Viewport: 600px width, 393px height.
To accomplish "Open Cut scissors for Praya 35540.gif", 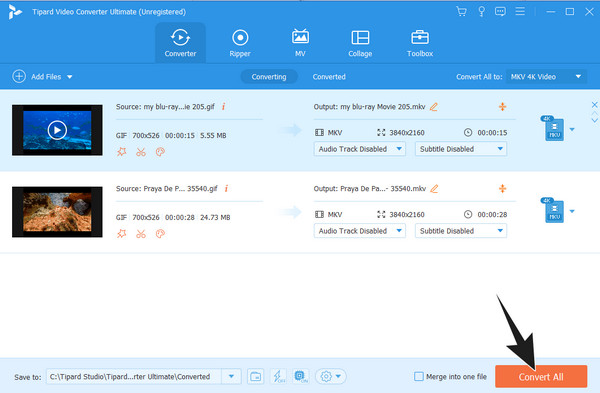I will [141, 234].
